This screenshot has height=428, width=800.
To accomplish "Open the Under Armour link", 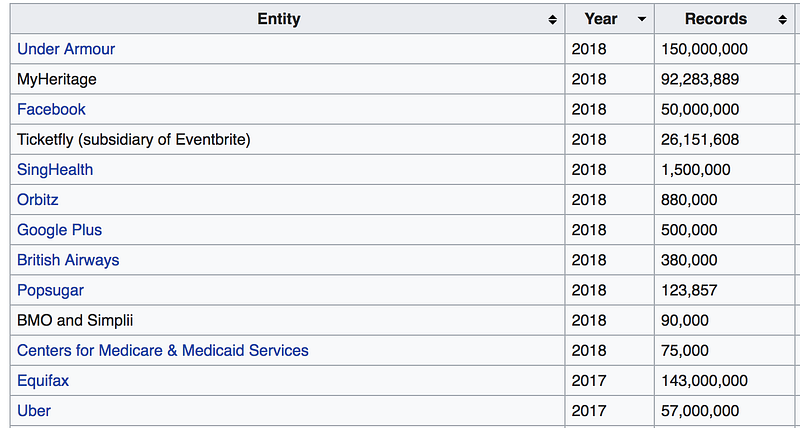I will coord(66,49).
